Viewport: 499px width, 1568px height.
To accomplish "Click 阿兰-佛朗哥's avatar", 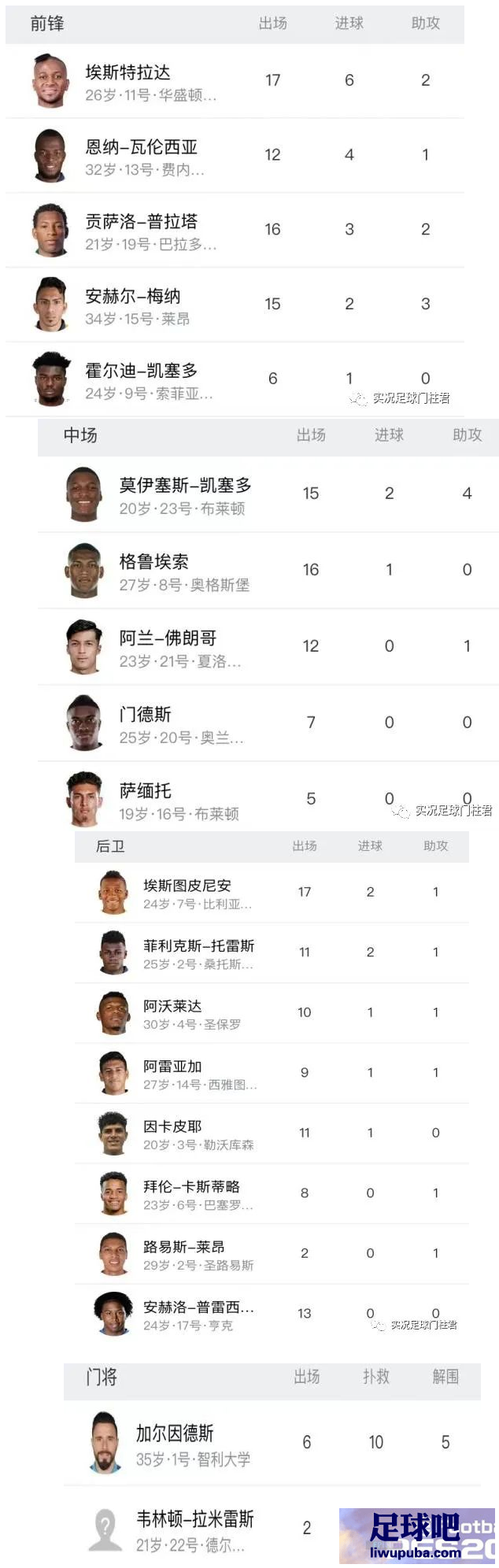I will (84, 647).
